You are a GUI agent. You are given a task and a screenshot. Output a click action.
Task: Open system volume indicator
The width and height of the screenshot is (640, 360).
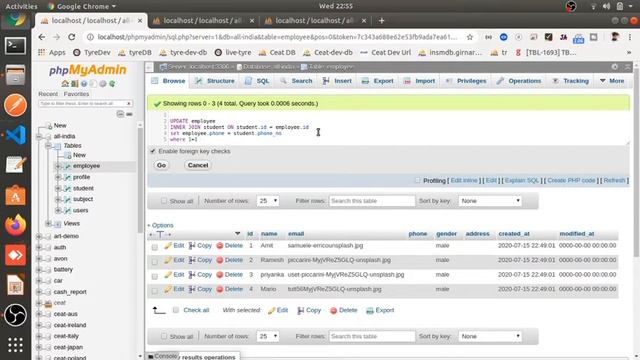[x=607, y=6]
